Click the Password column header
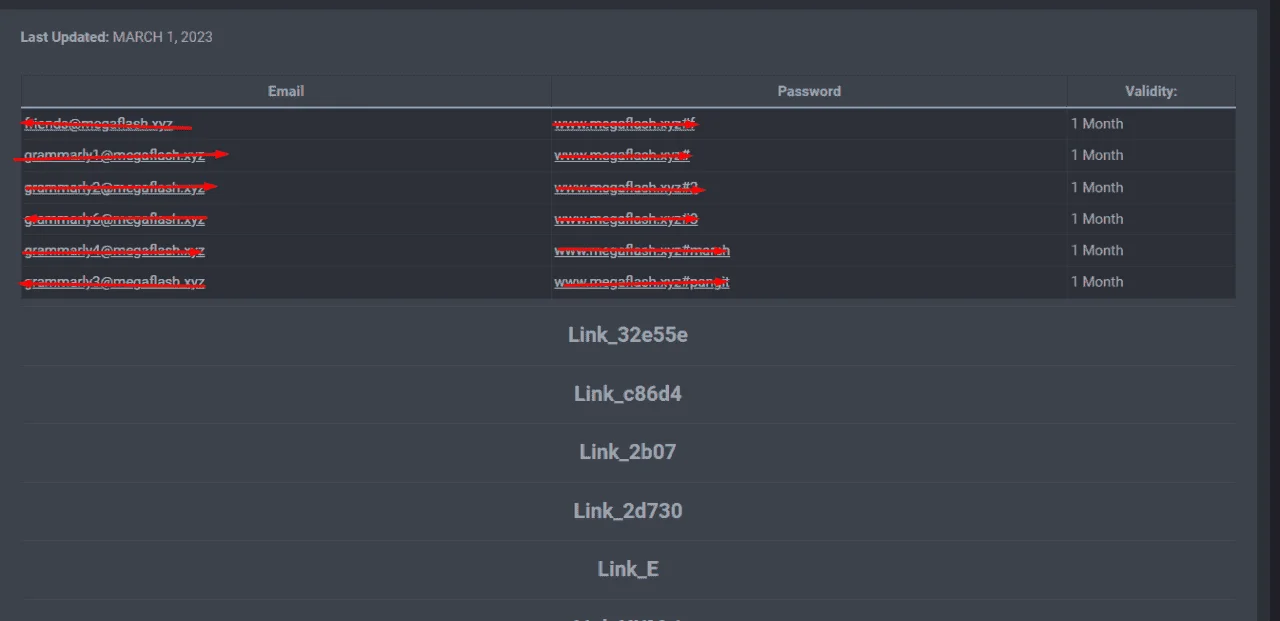 click(809, 91)
